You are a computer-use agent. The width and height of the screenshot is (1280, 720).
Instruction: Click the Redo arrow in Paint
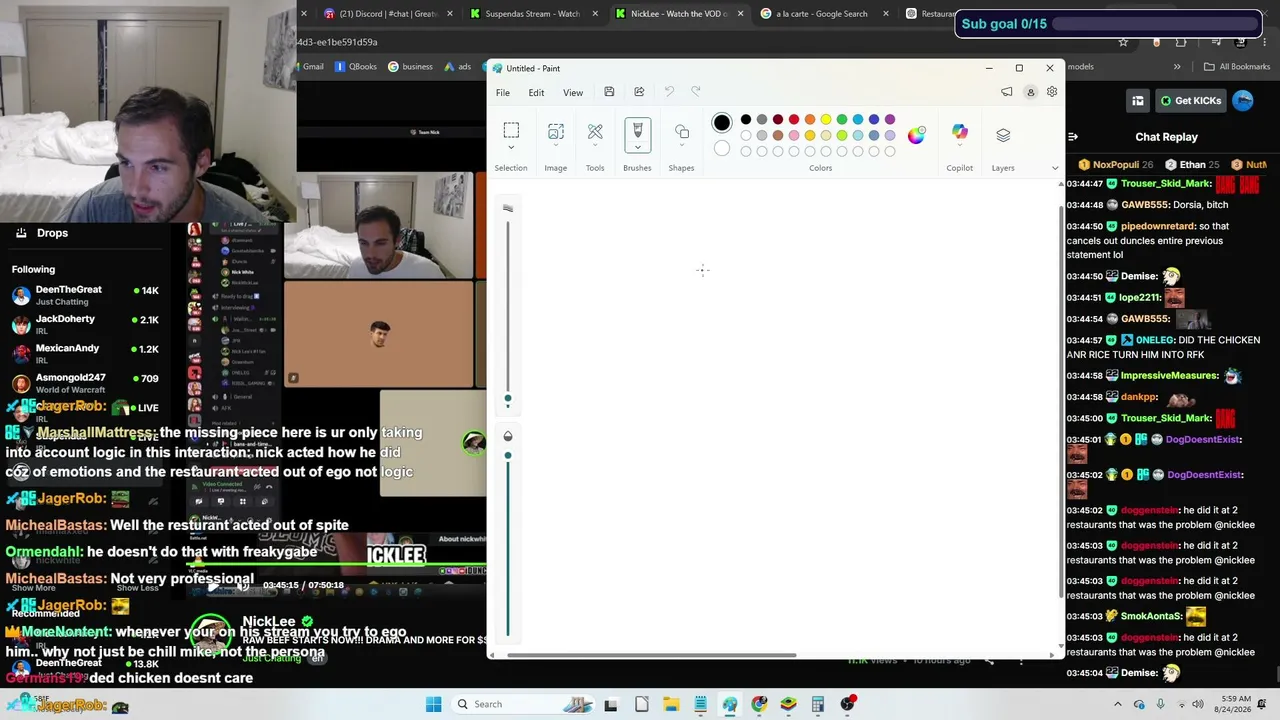(696, 92)
